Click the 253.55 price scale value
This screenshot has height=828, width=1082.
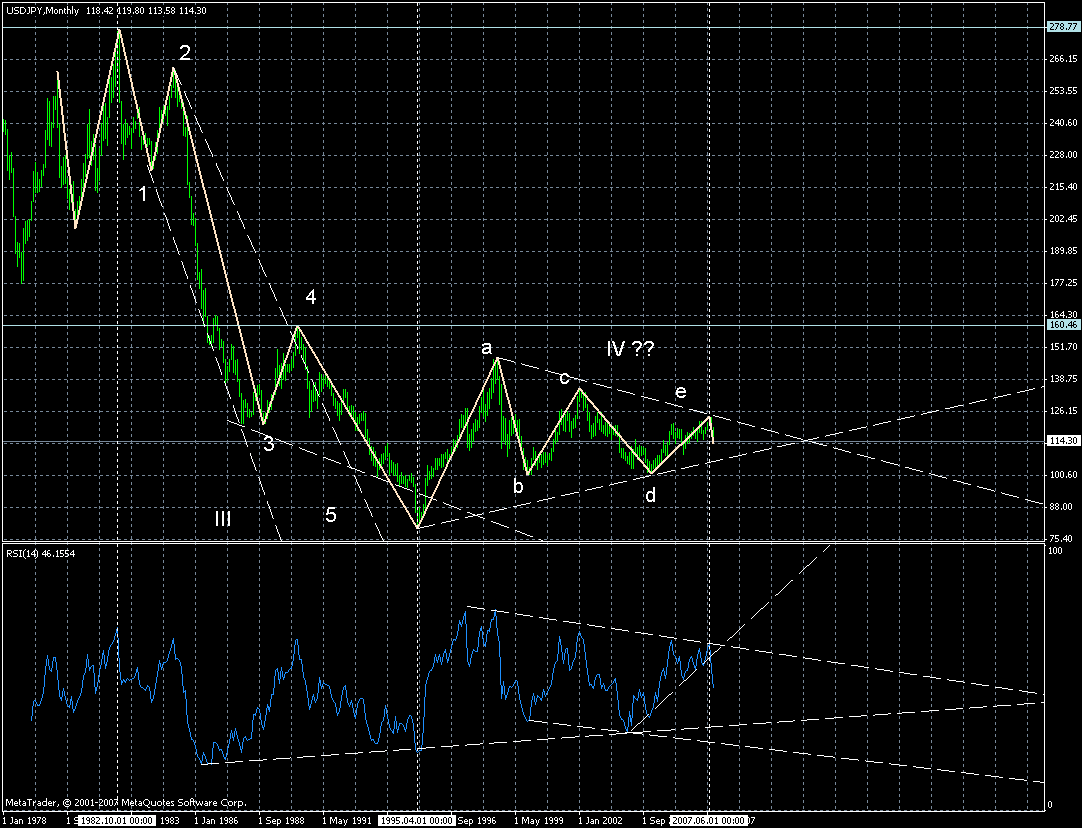pyautogui.click(x=1063, y=91)
